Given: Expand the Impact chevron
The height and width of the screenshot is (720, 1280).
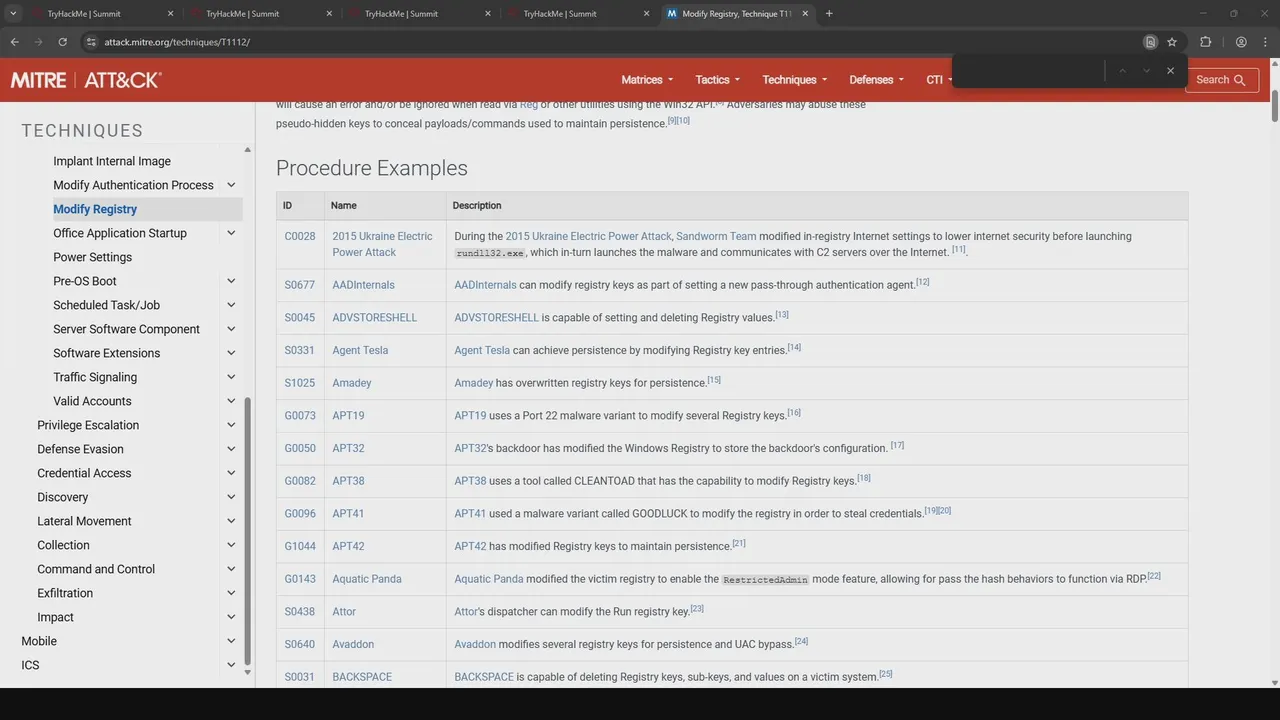Looking at the screenshot, I should pyautogui.click(x=231, y=617).
